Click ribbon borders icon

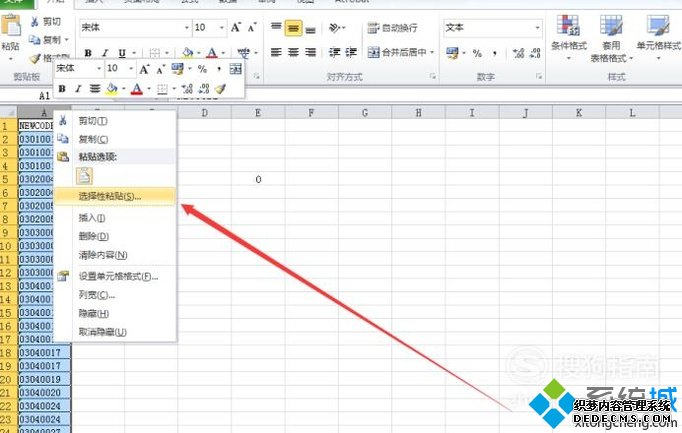tap(154, 53)
